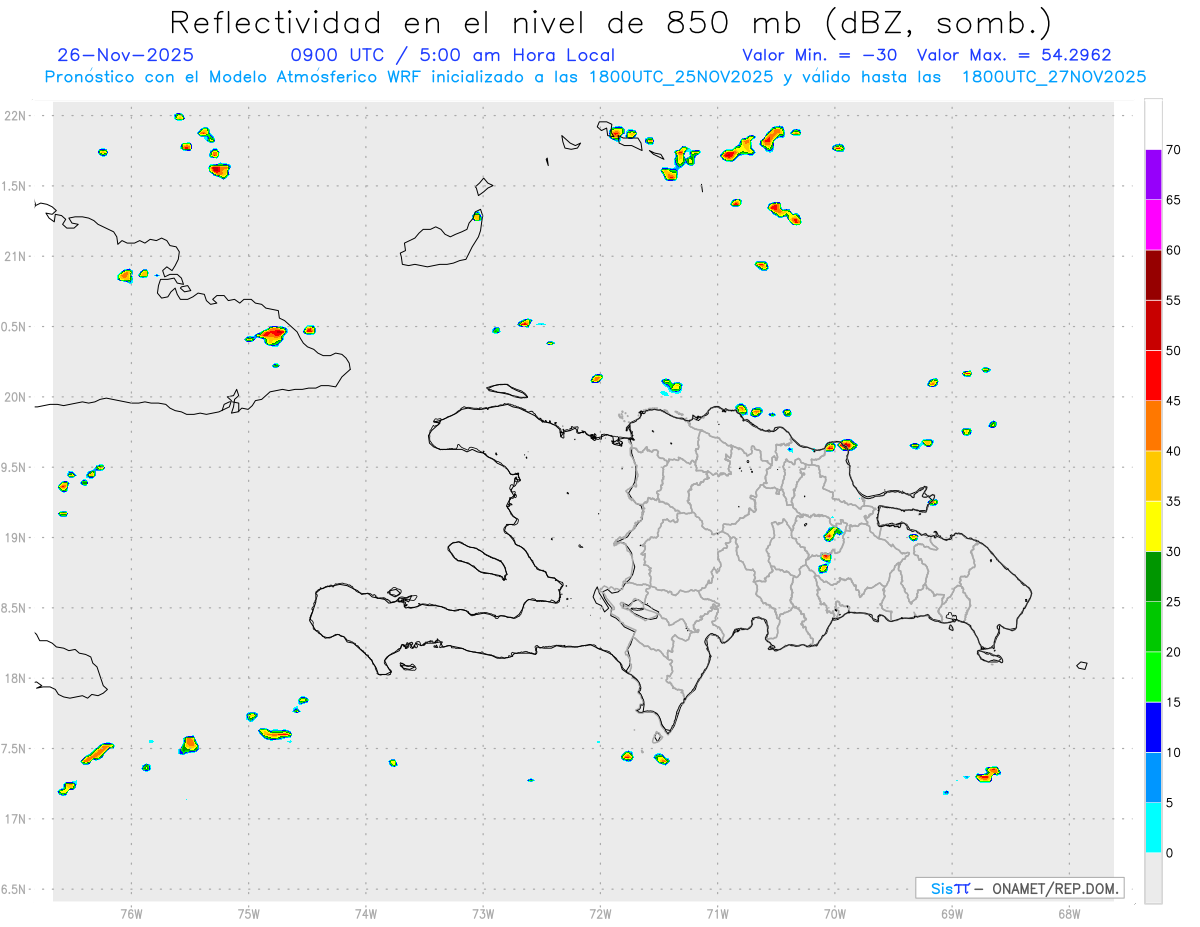Click the '21N' latitude label
The height and width of the screenshot is (927, 1200).
pyautogui.click(x=15, y=257)
